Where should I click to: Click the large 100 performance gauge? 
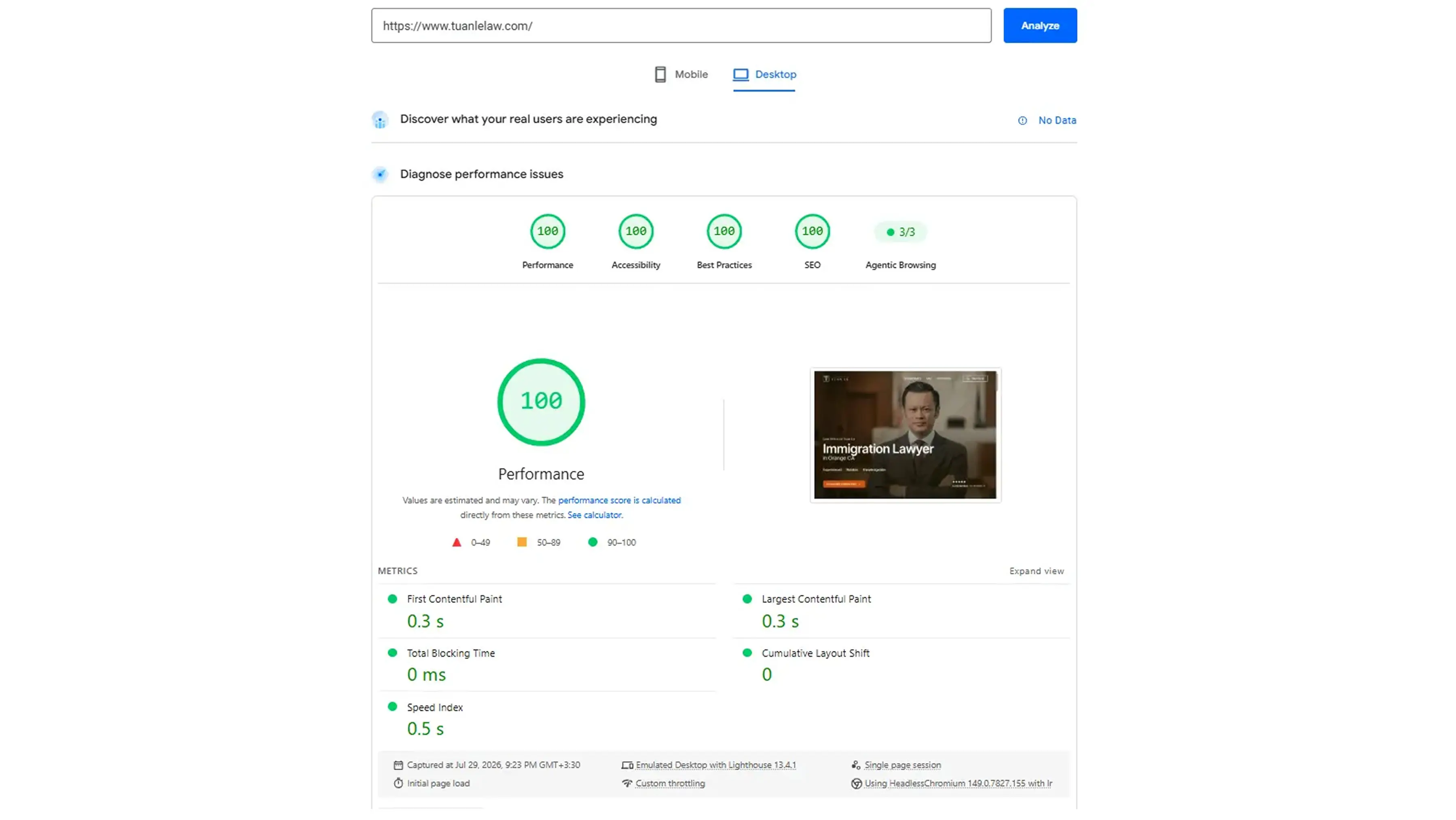click(x=541, y=402)
